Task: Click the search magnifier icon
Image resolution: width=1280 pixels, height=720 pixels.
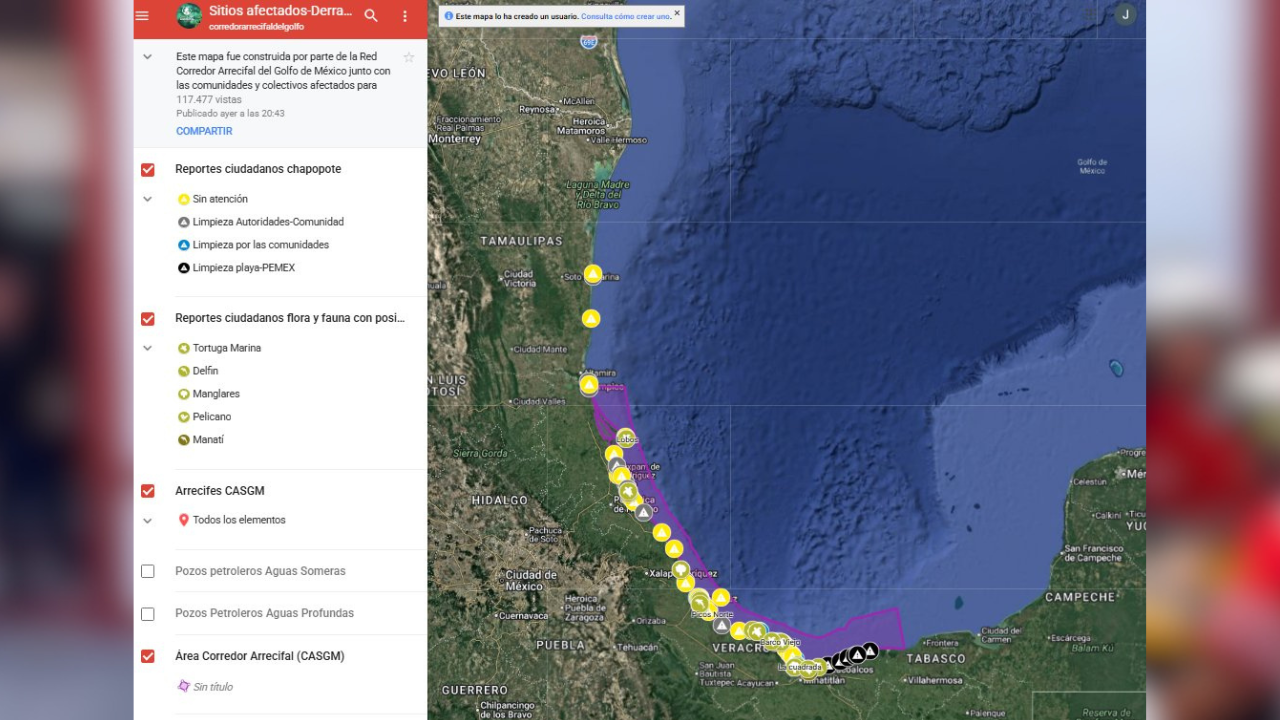Action: (x=371, y=16)
